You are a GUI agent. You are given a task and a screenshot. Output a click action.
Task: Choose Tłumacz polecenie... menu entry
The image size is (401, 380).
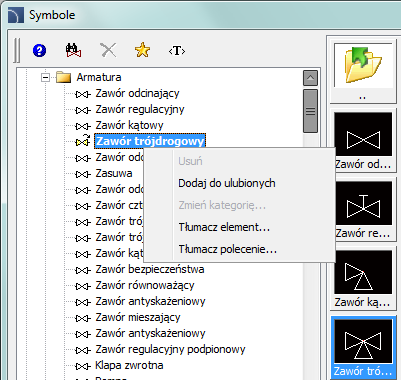pyautogui.click(x=239, y=249)
